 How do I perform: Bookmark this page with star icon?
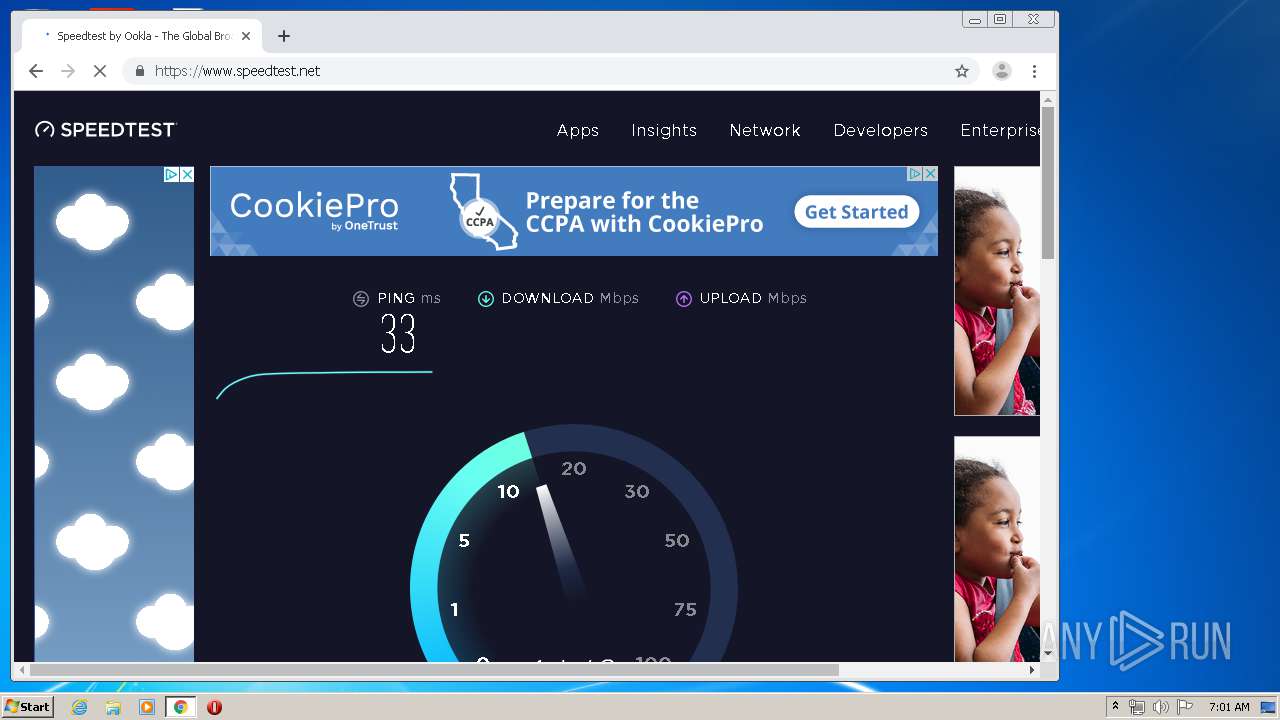(962, 71)
